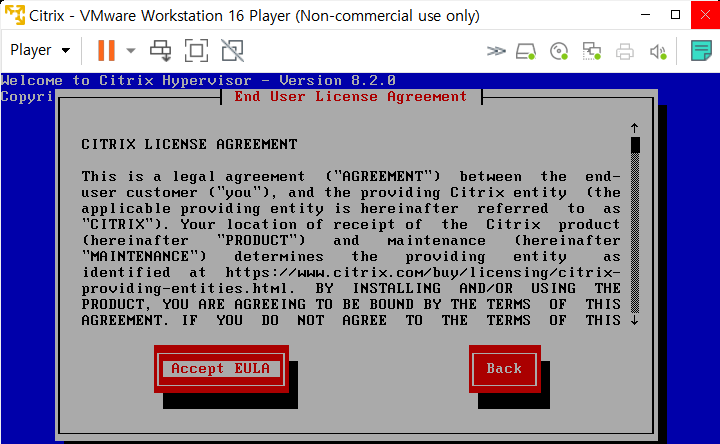Click the Back button
This screenshot has width=720, height=444.
pos(504,369)
